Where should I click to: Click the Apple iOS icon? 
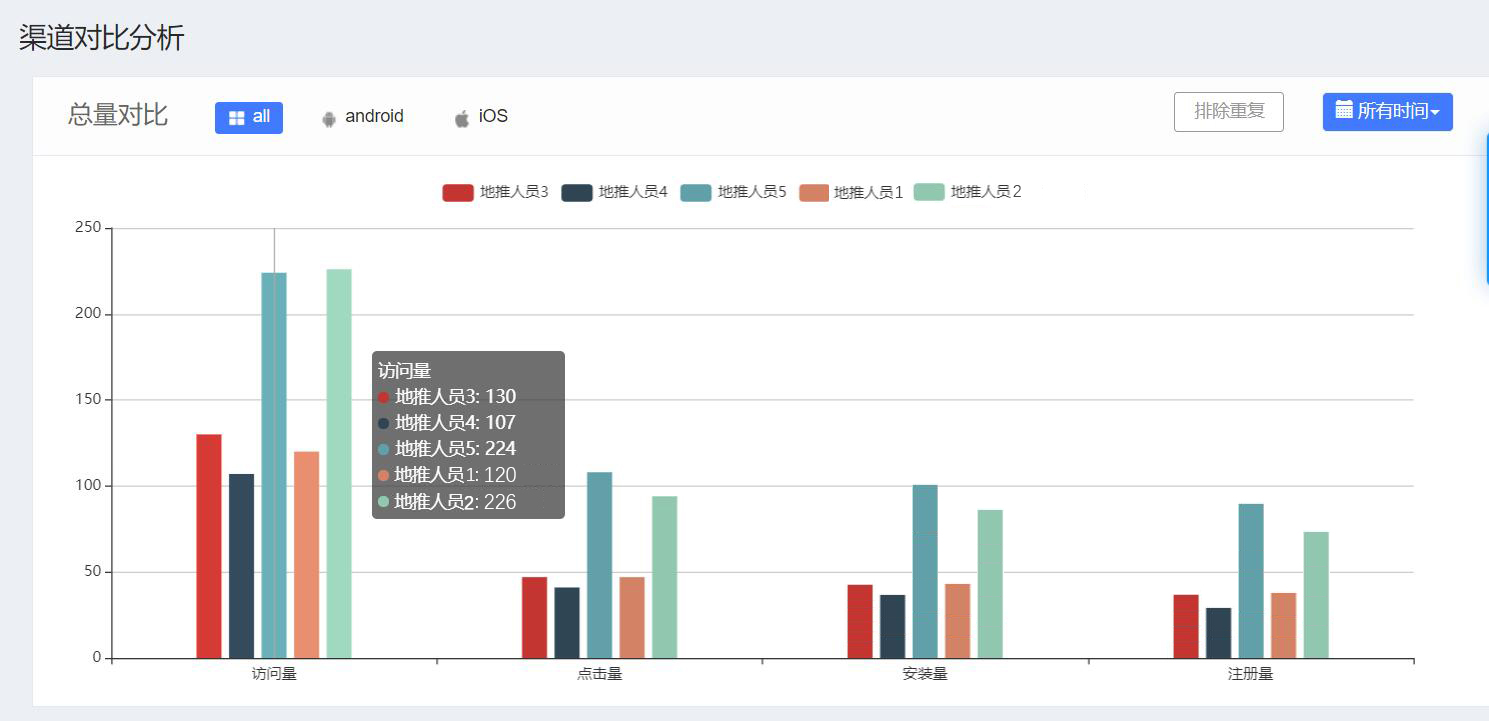pyautogui.click(x=462, y=119)
